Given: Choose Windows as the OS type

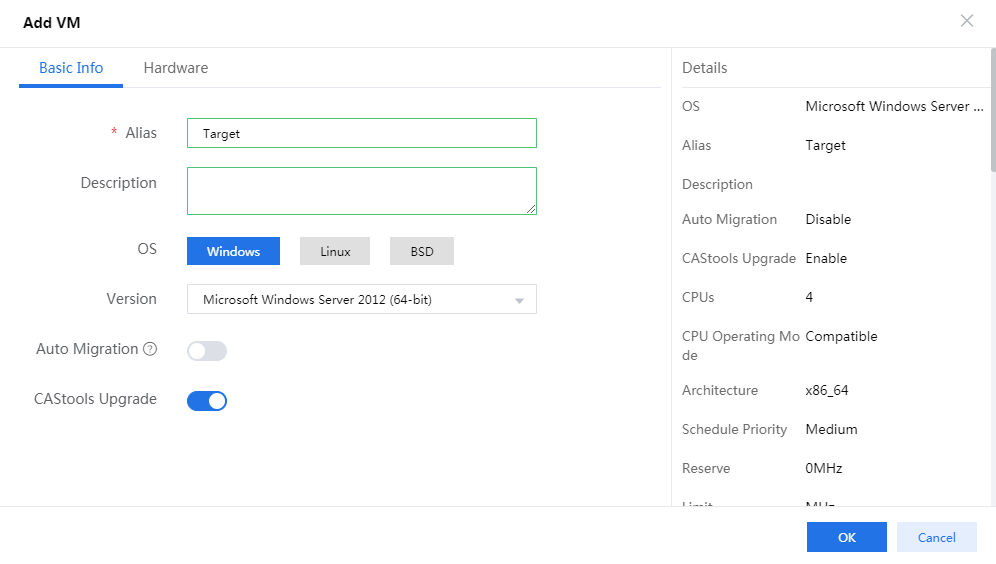Looking at the screenshot, I should (233, 251).
